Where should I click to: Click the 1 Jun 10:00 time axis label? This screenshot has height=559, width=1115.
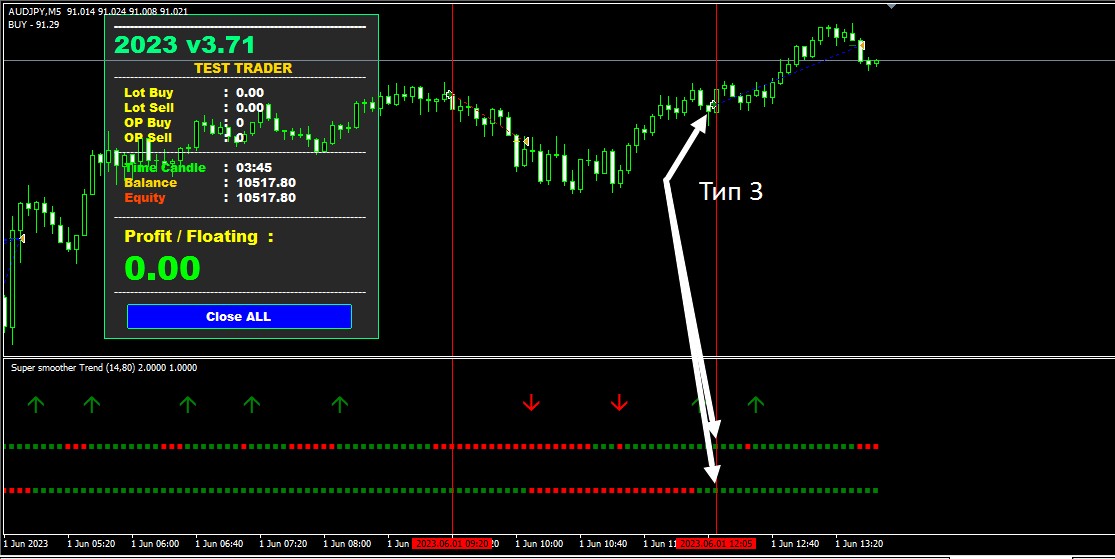pos(539,543)
